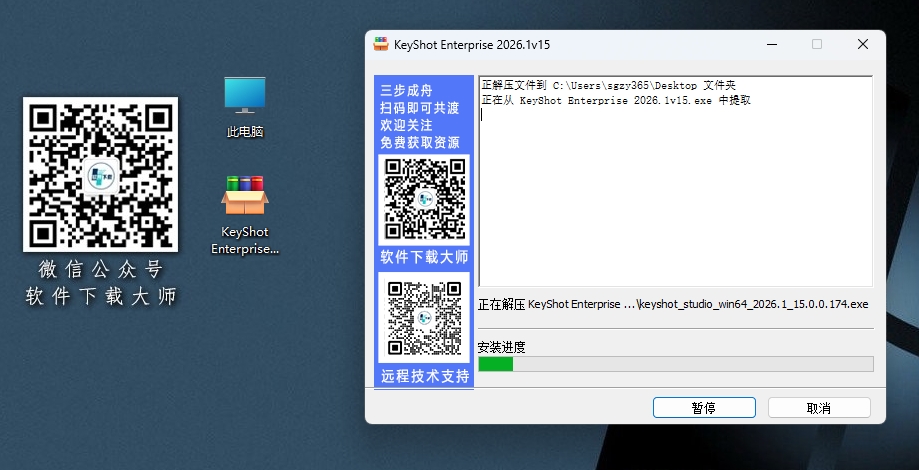Select the KeyShot Enterprise archive desktop icon
Viewport: 919px width, 470px height.
click(245, 215)
